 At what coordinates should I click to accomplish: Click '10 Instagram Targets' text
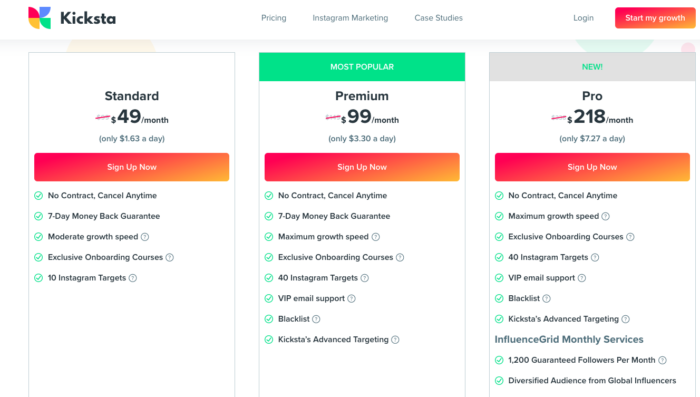coord(87,278)
